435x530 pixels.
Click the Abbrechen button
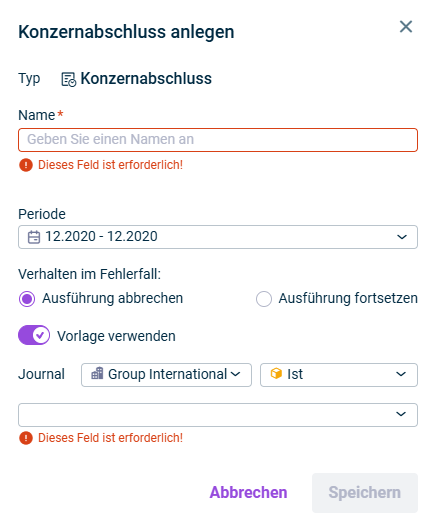point(248,492)
